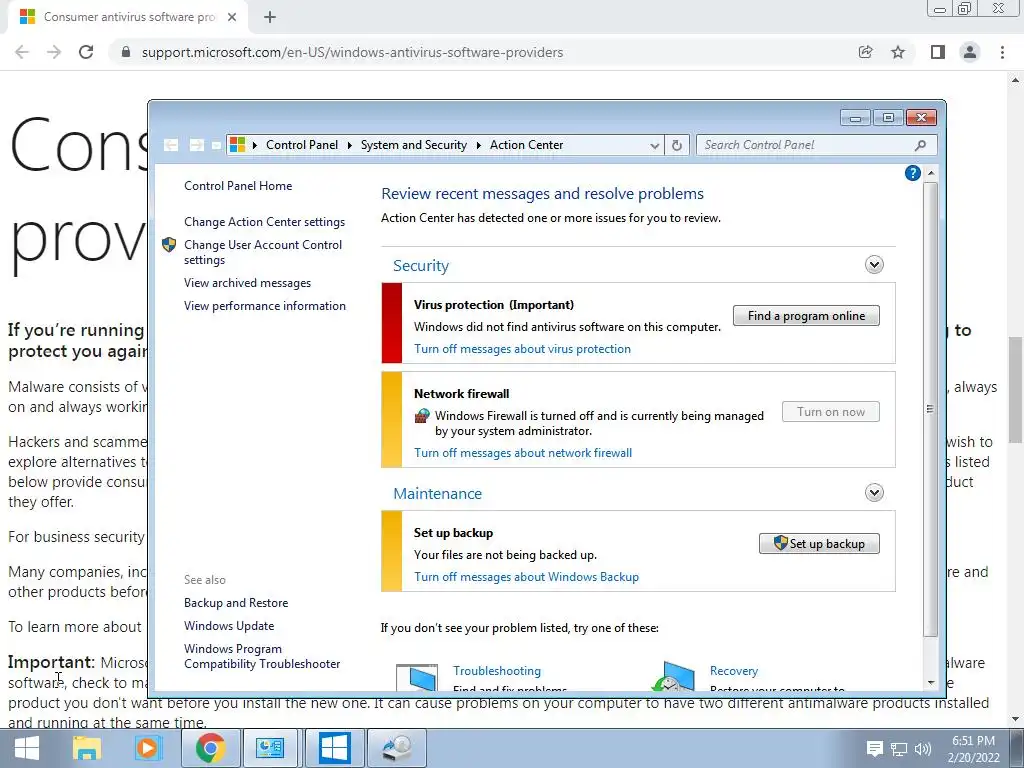The height and width of the screenshot is (768, 1024).
Task: Expand the Control Panel breadcrumb arrow
Action: click(x=349, y=145)
